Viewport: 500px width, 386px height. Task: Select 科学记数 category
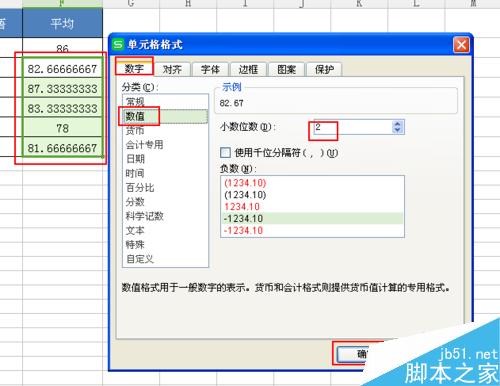(165, 216)
